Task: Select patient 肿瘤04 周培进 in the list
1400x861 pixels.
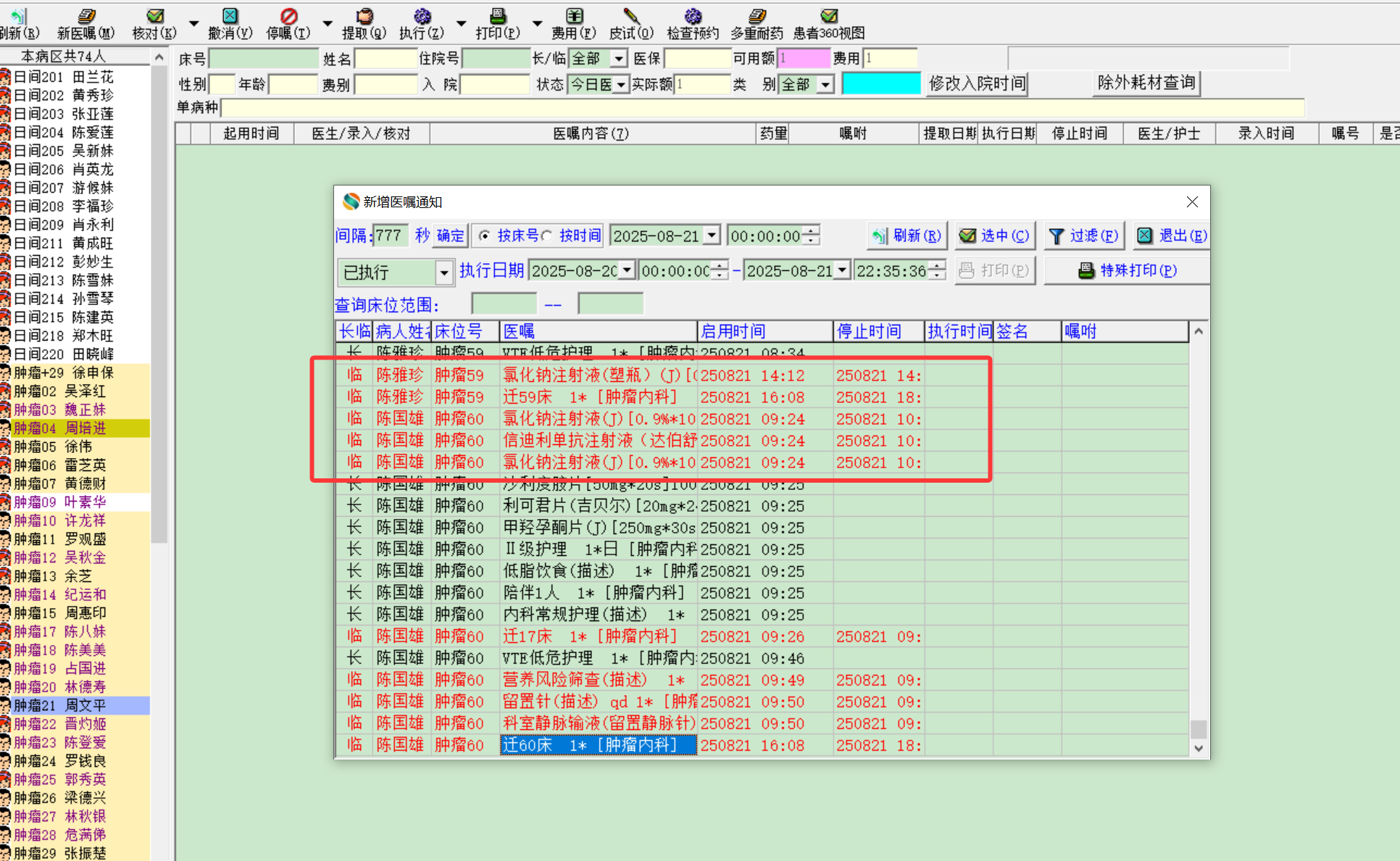Action: [x=60, y=428]
